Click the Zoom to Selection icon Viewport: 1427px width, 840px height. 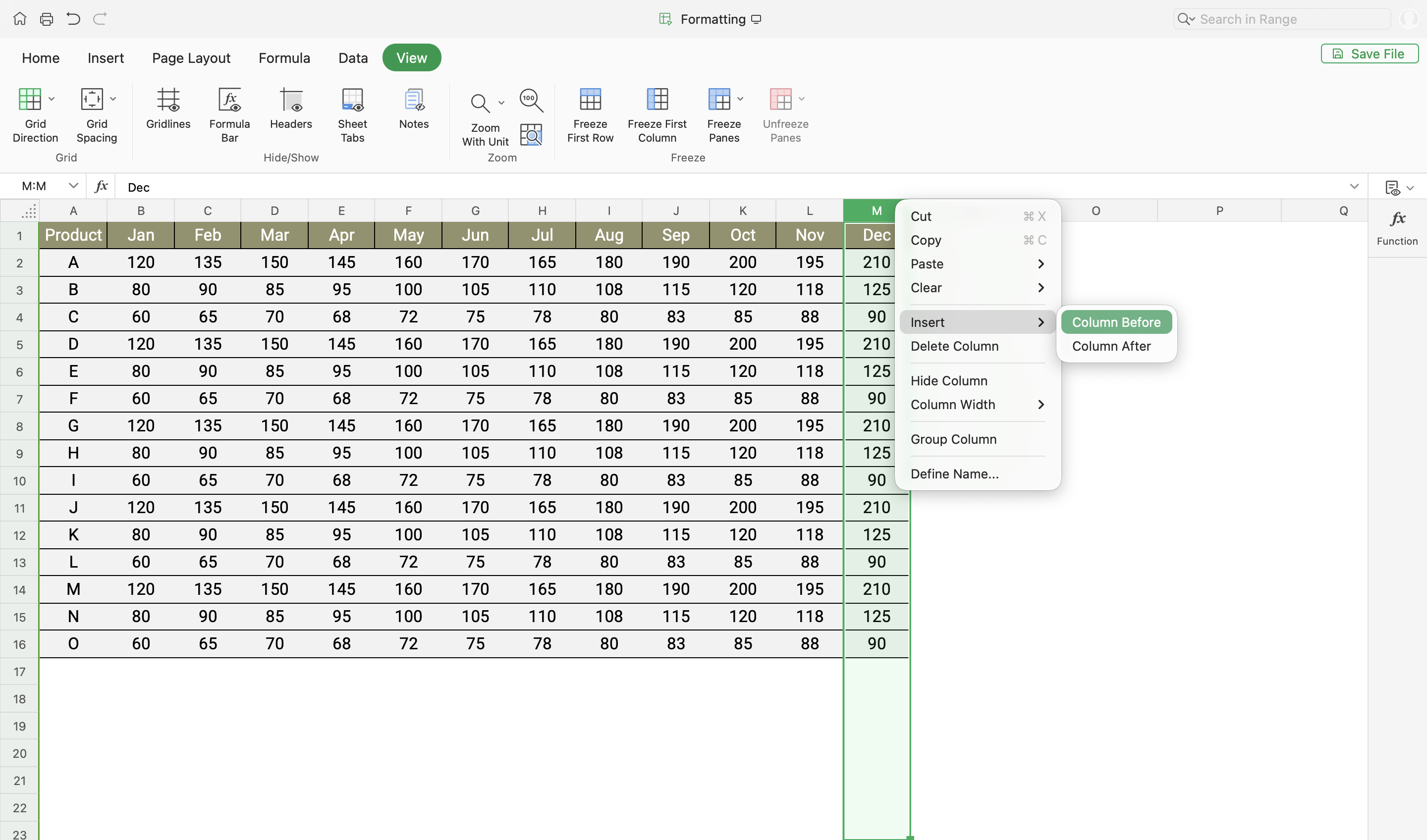[531, 135]
